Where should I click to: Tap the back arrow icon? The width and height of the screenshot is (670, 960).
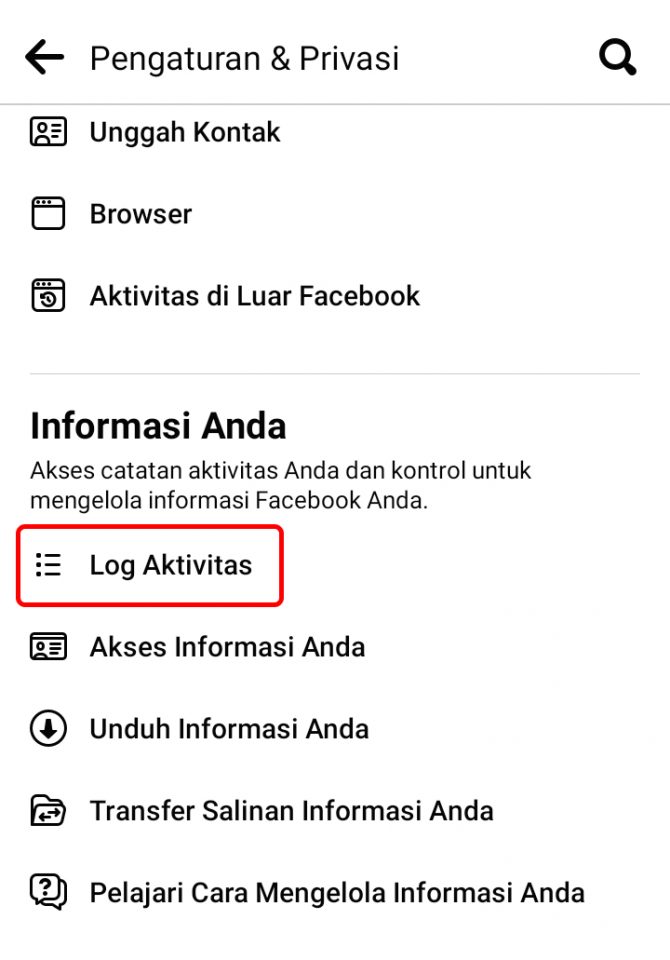[44, 57]
